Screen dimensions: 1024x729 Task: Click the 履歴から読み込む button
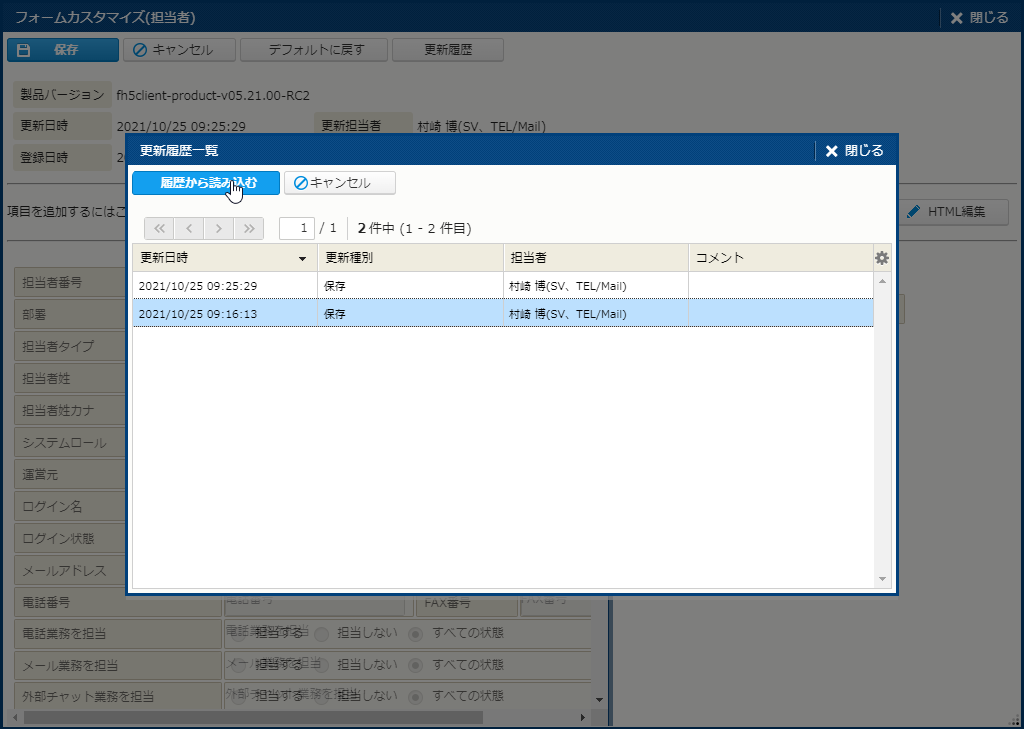click(x=206, y=183)
